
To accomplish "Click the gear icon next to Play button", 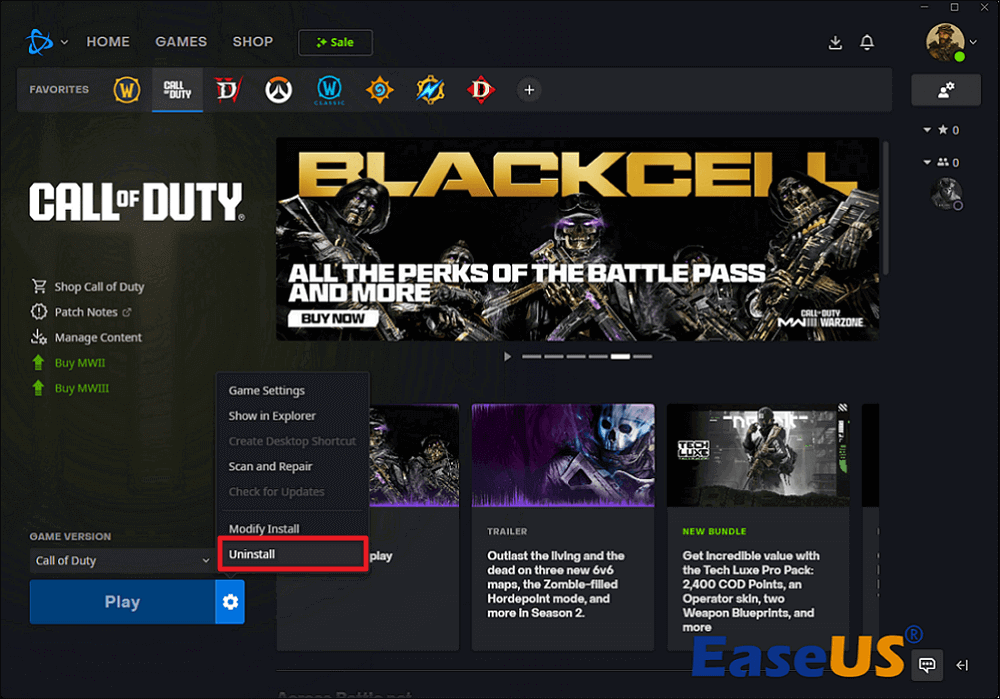I will (231, 602).
